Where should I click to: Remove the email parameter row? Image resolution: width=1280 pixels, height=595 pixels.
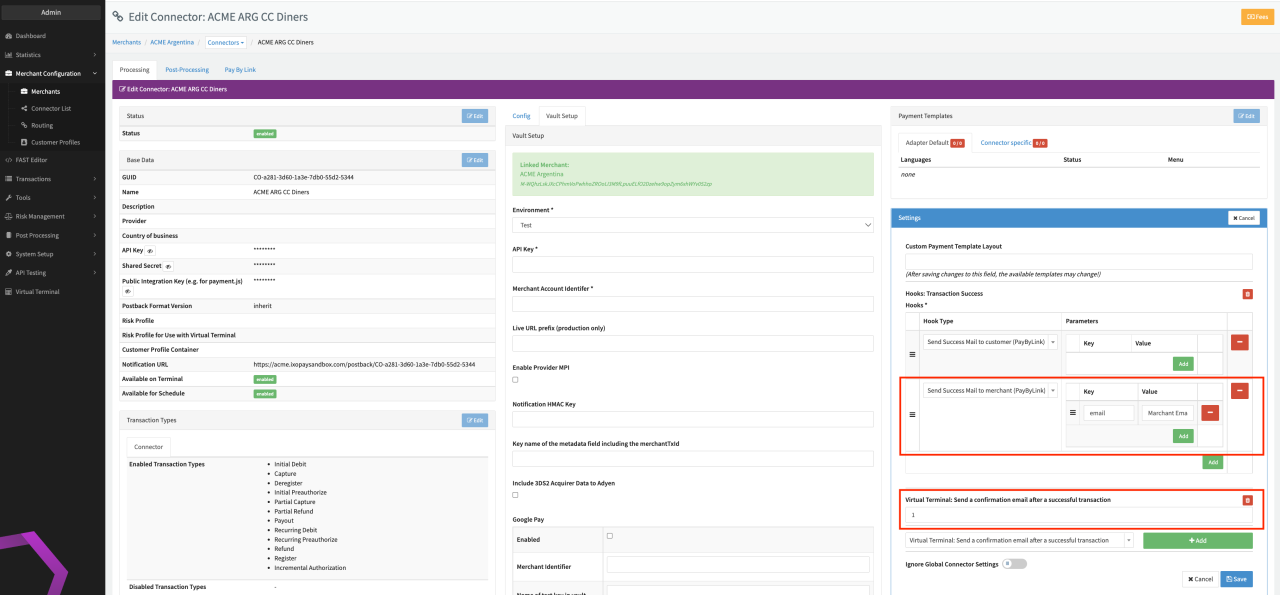(1209, 412)
